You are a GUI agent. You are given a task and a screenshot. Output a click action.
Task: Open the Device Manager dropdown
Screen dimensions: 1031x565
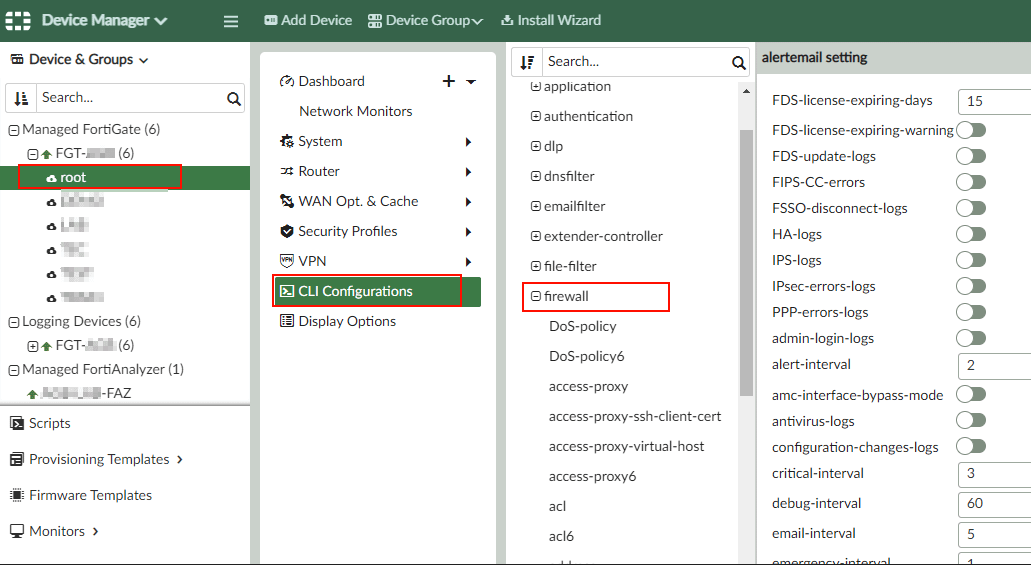pos(105,20)
